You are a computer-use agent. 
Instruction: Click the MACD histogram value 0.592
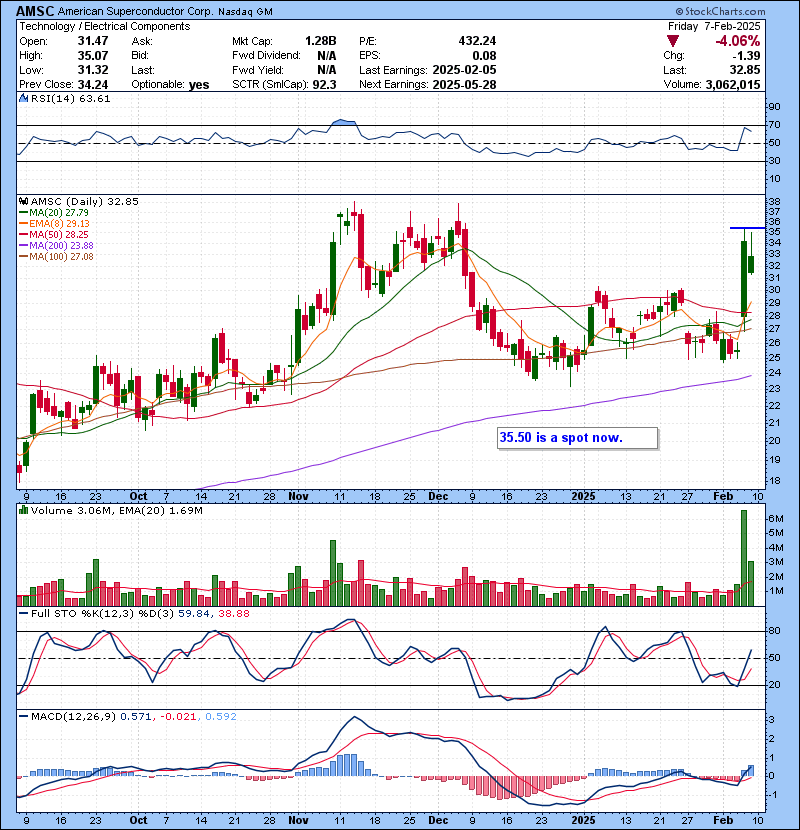coord(221,716)
